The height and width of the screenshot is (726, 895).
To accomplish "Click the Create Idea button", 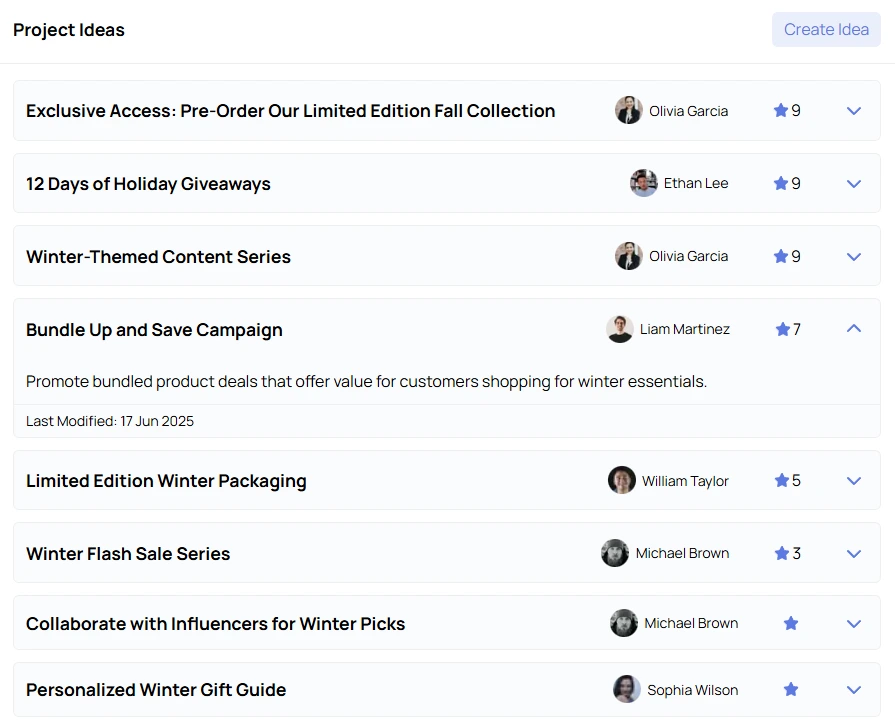I will 826,30.
